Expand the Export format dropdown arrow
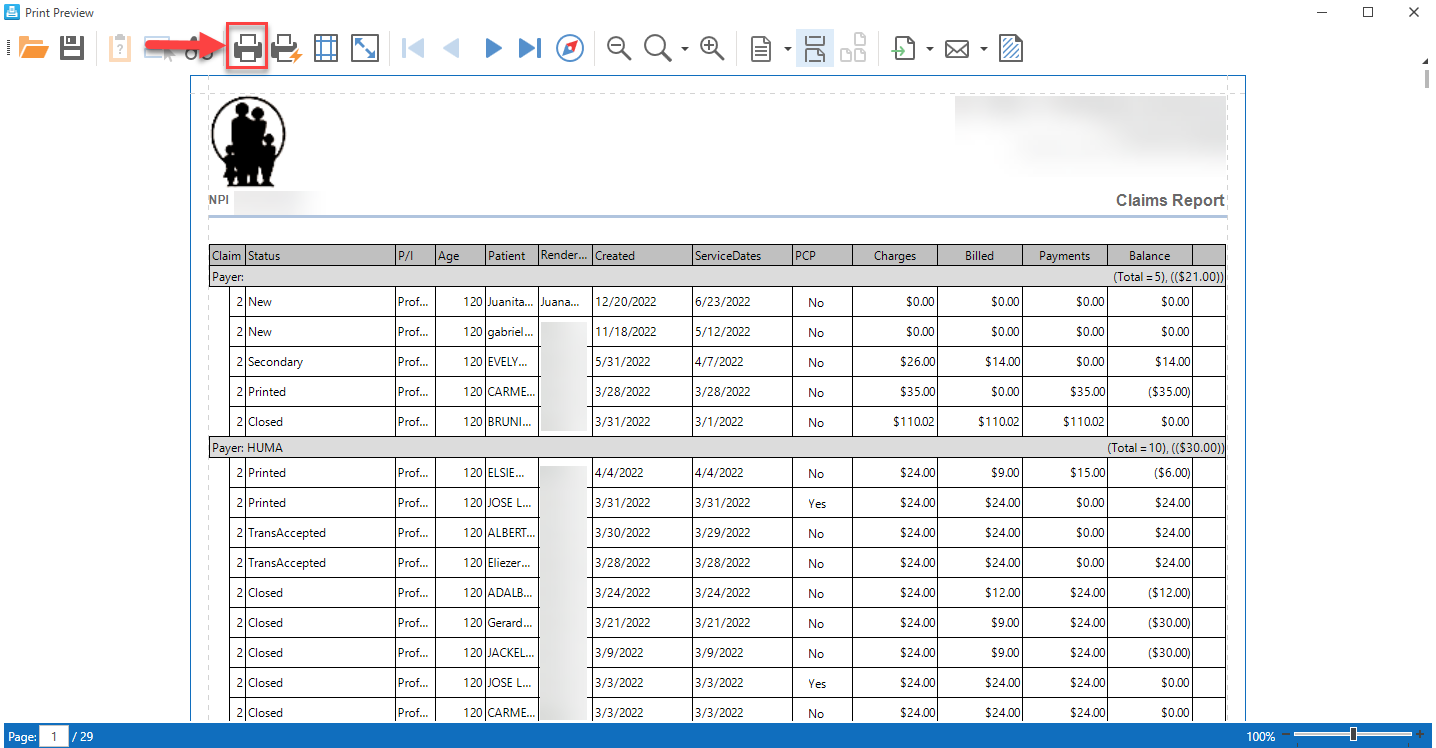This screenshot has height=748, width=1436. pyautogui.click(x=930, y=48)
